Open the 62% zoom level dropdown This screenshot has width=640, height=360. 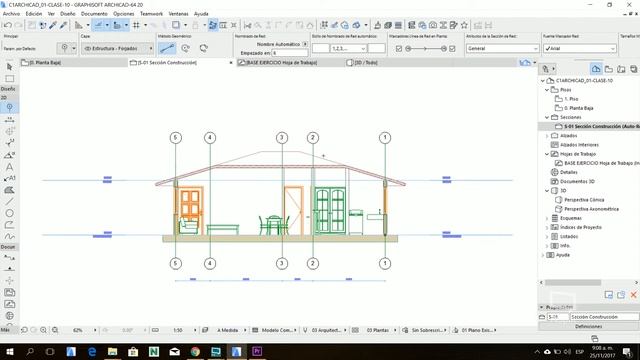95,330
